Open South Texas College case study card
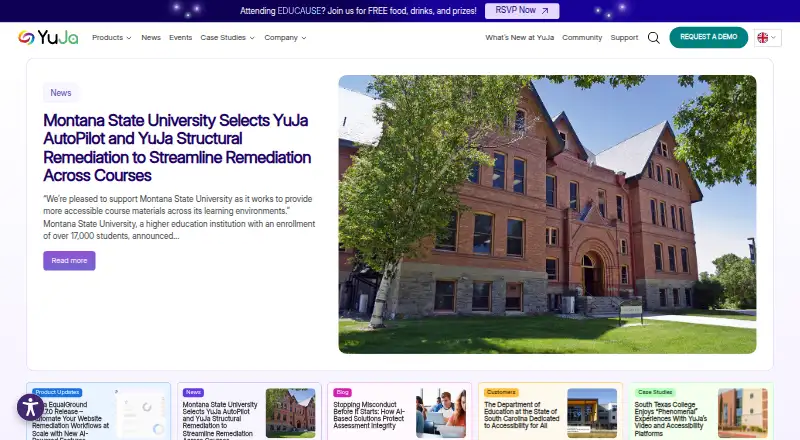 [x=701, y=411]
